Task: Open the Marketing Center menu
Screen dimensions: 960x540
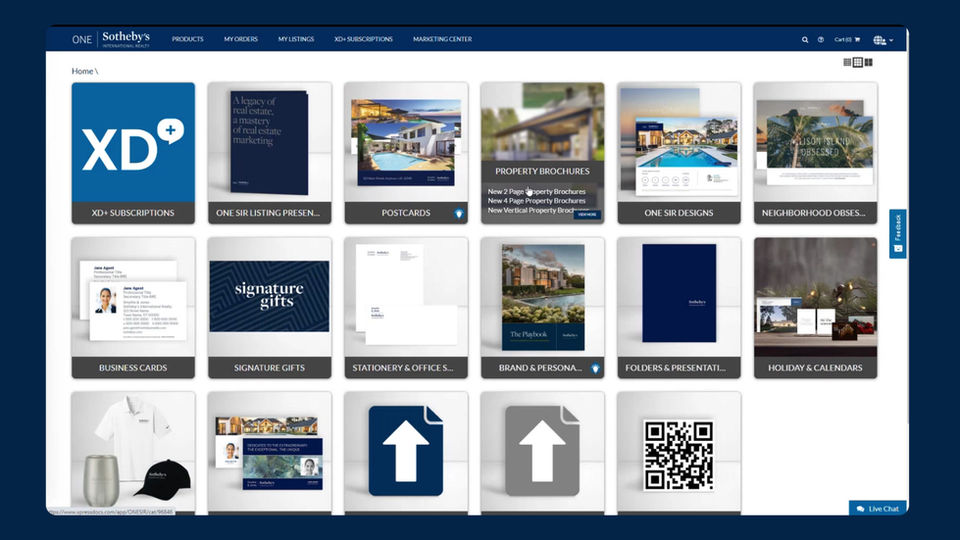Action: click(x=442, y=39)
